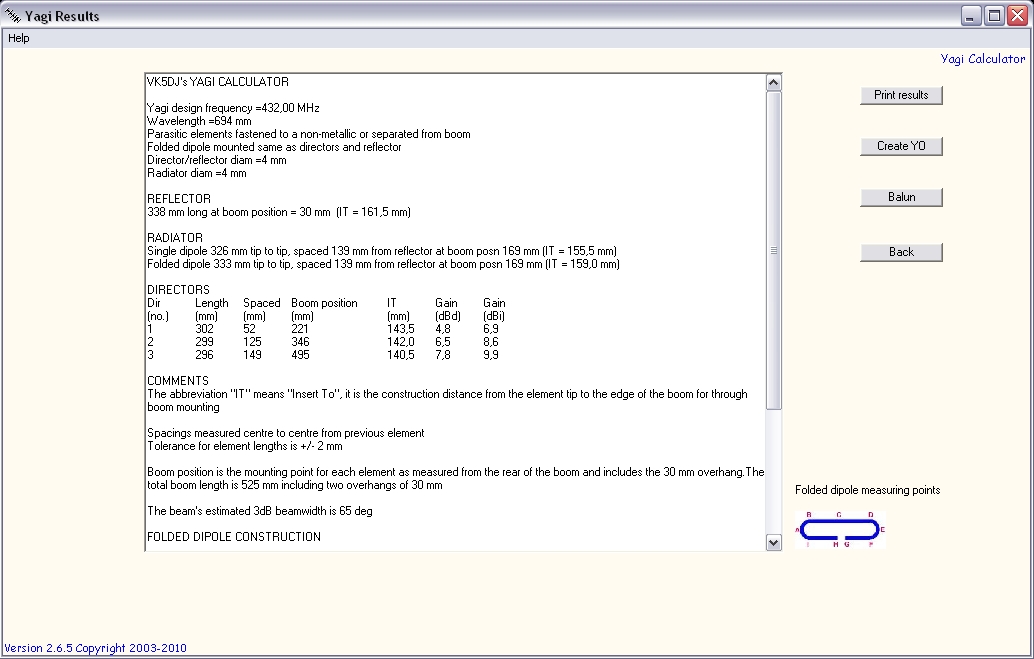1034x659 pixels.
Task: Close the Yagi Results window
Action: [1018, 16]
